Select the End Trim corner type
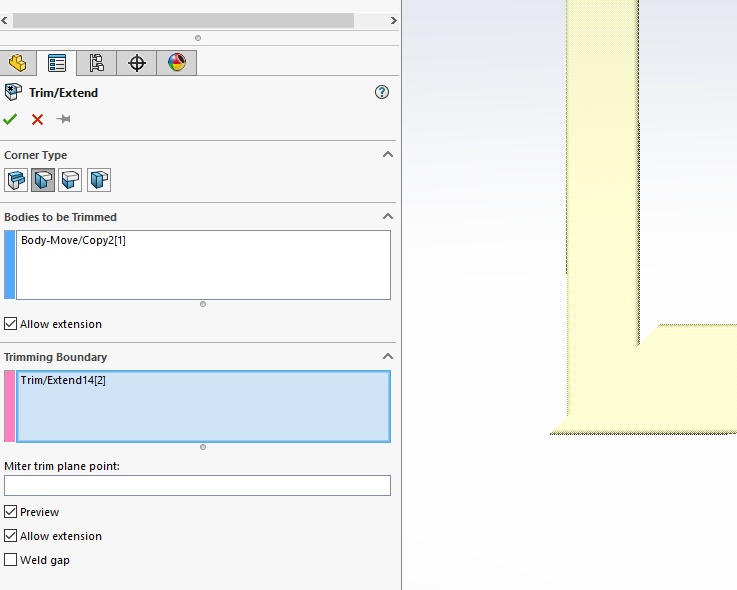Image resolution: width=737 pixels, height=590 pixels. 16,180
